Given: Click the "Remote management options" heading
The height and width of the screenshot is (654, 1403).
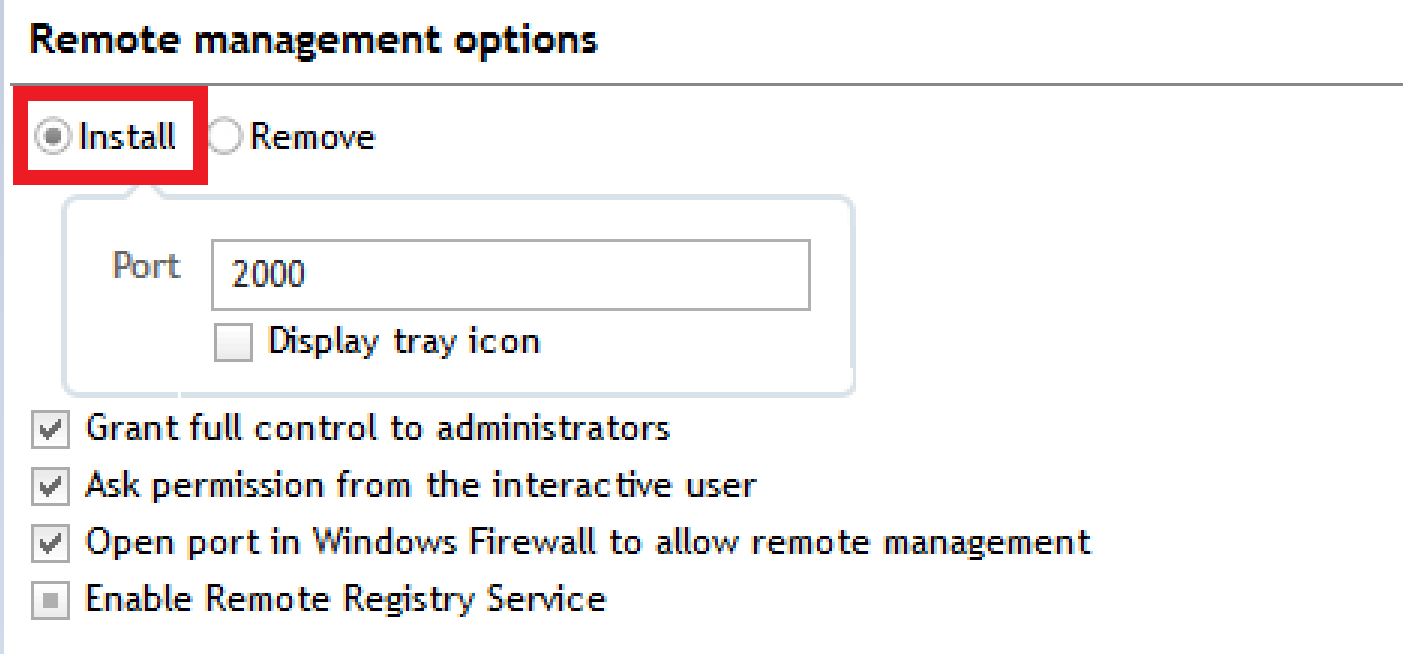Looking at the screenshot, I should 313,41.
